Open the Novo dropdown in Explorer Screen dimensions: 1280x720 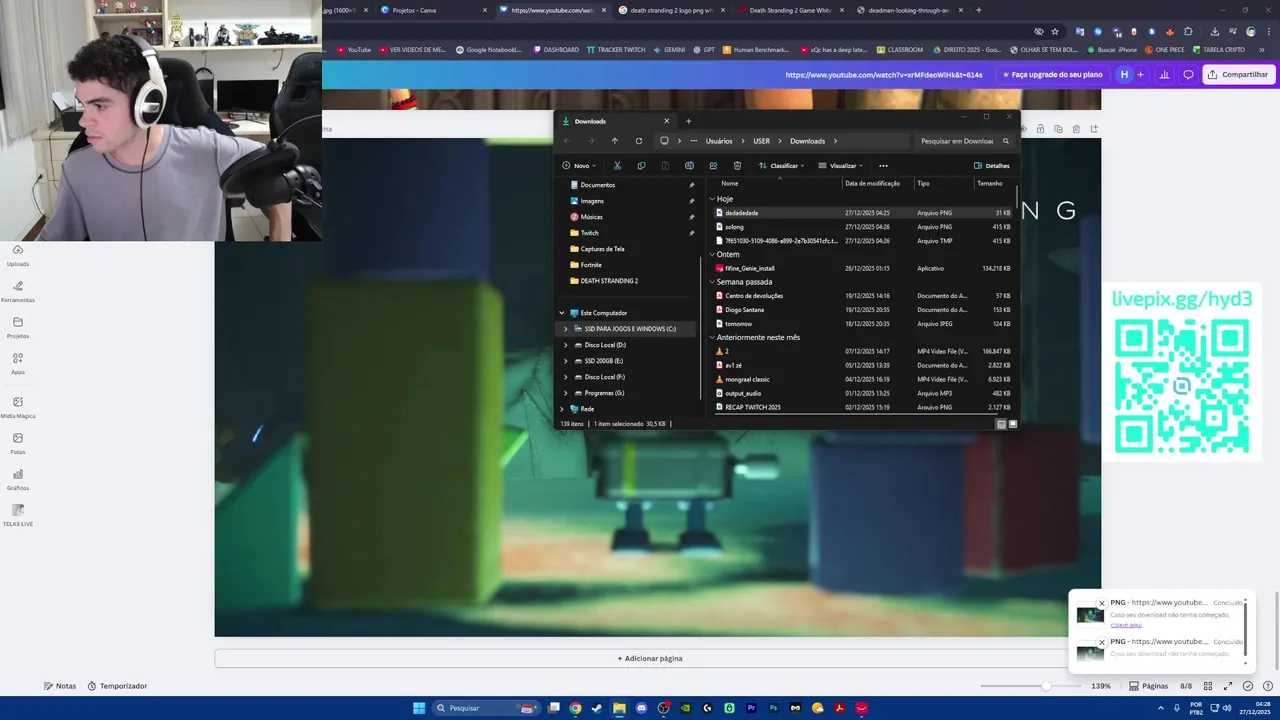(579, 166)
